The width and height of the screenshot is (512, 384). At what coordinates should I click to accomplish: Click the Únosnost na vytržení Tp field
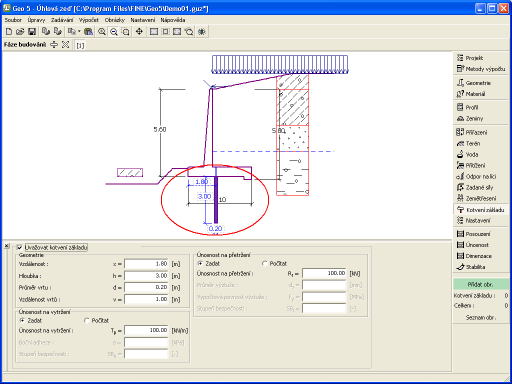point(146,330)
